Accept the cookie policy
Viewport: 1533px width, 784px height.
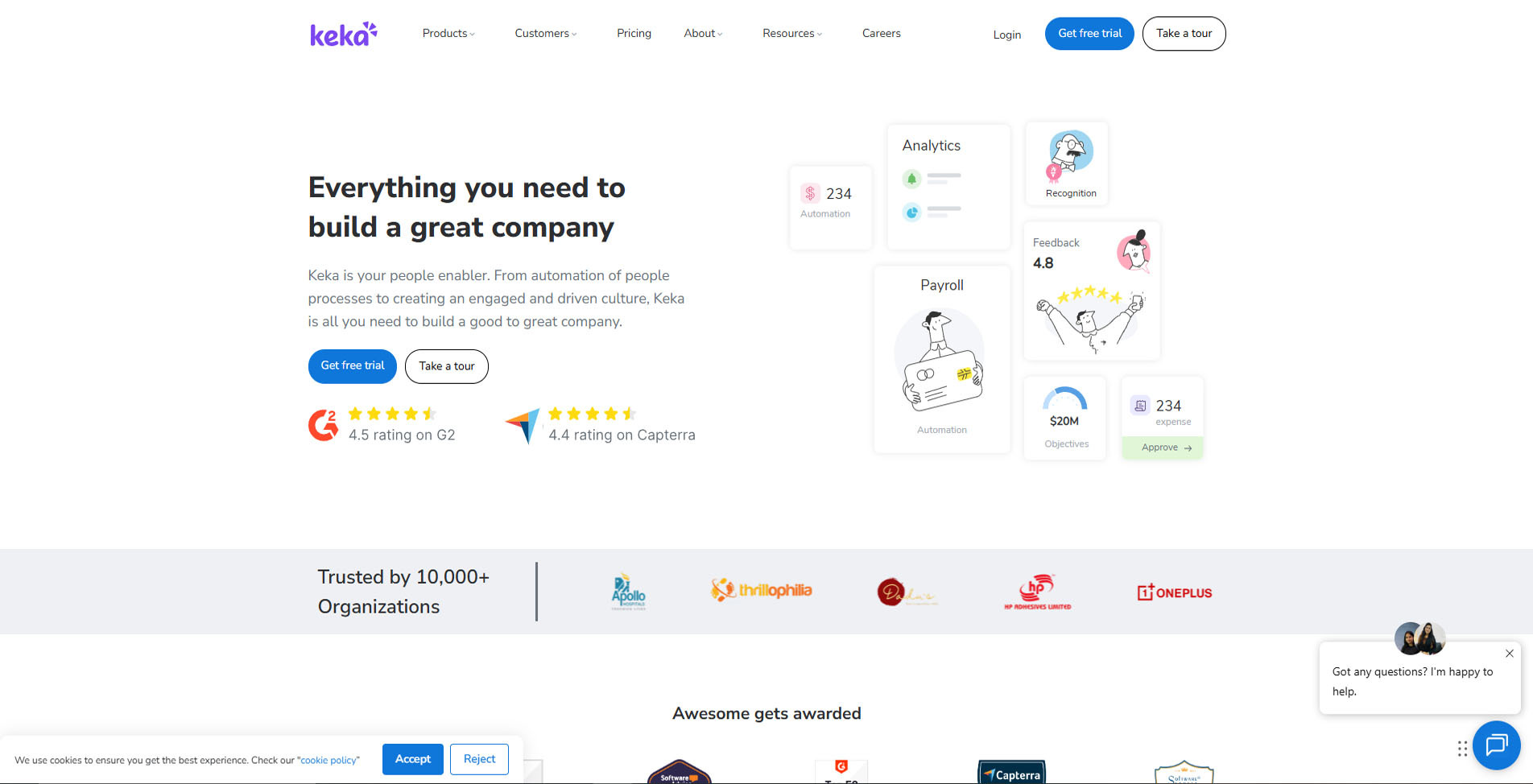pyautogui.click(x=412, y=759)
